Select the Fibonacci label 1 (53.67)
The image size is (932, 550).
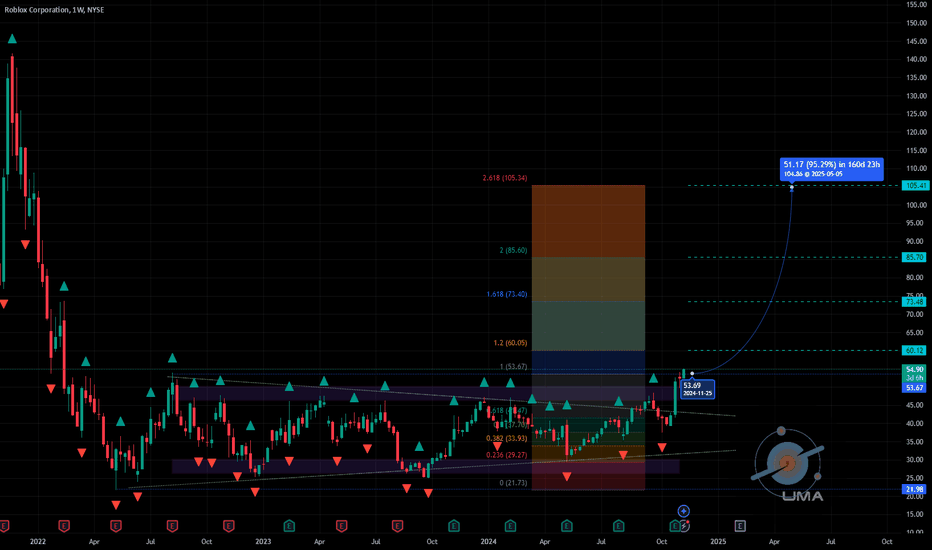513,366
